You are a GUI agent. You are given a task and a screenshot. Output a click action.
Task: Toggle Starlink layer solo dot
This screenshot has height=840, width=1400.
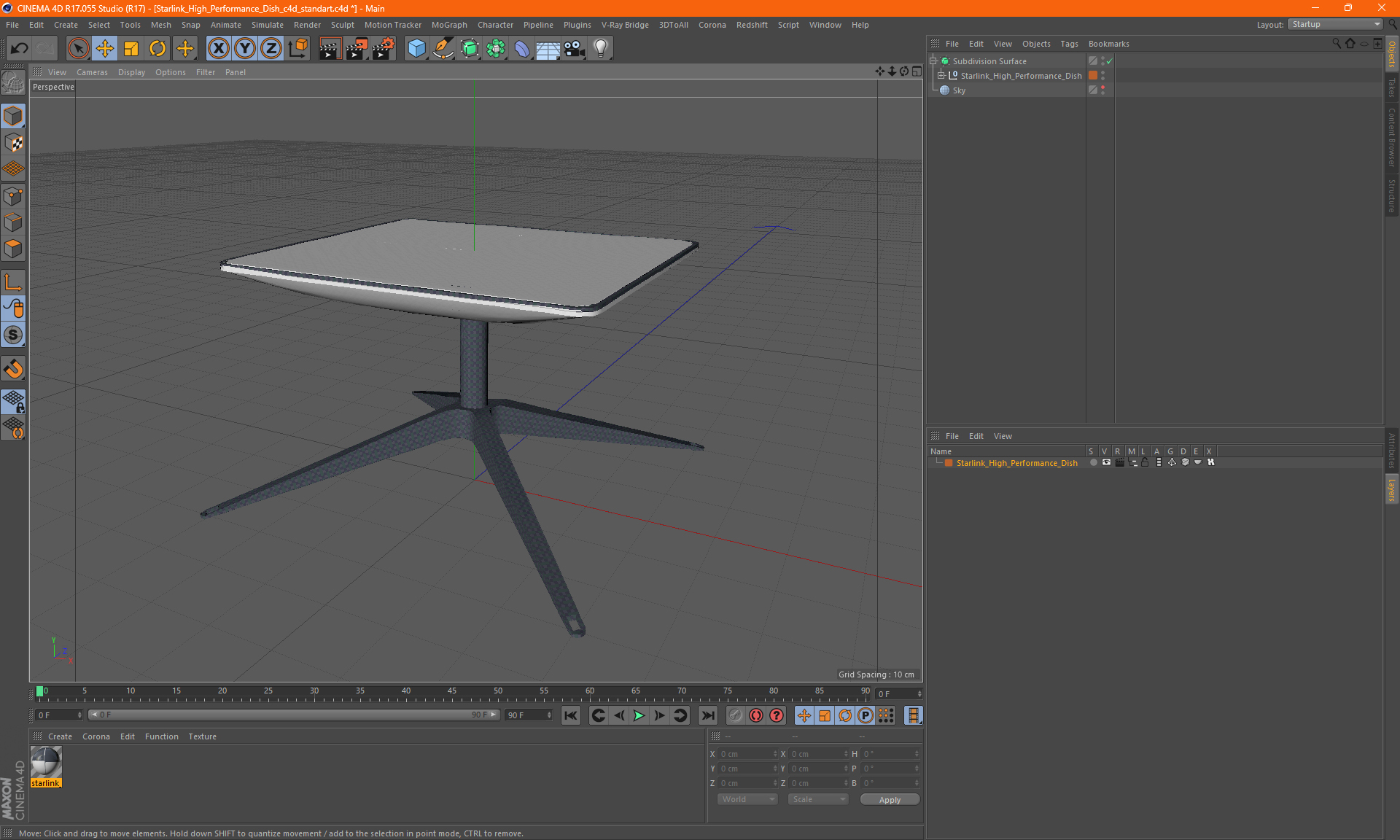click(x=1093, y=462)
